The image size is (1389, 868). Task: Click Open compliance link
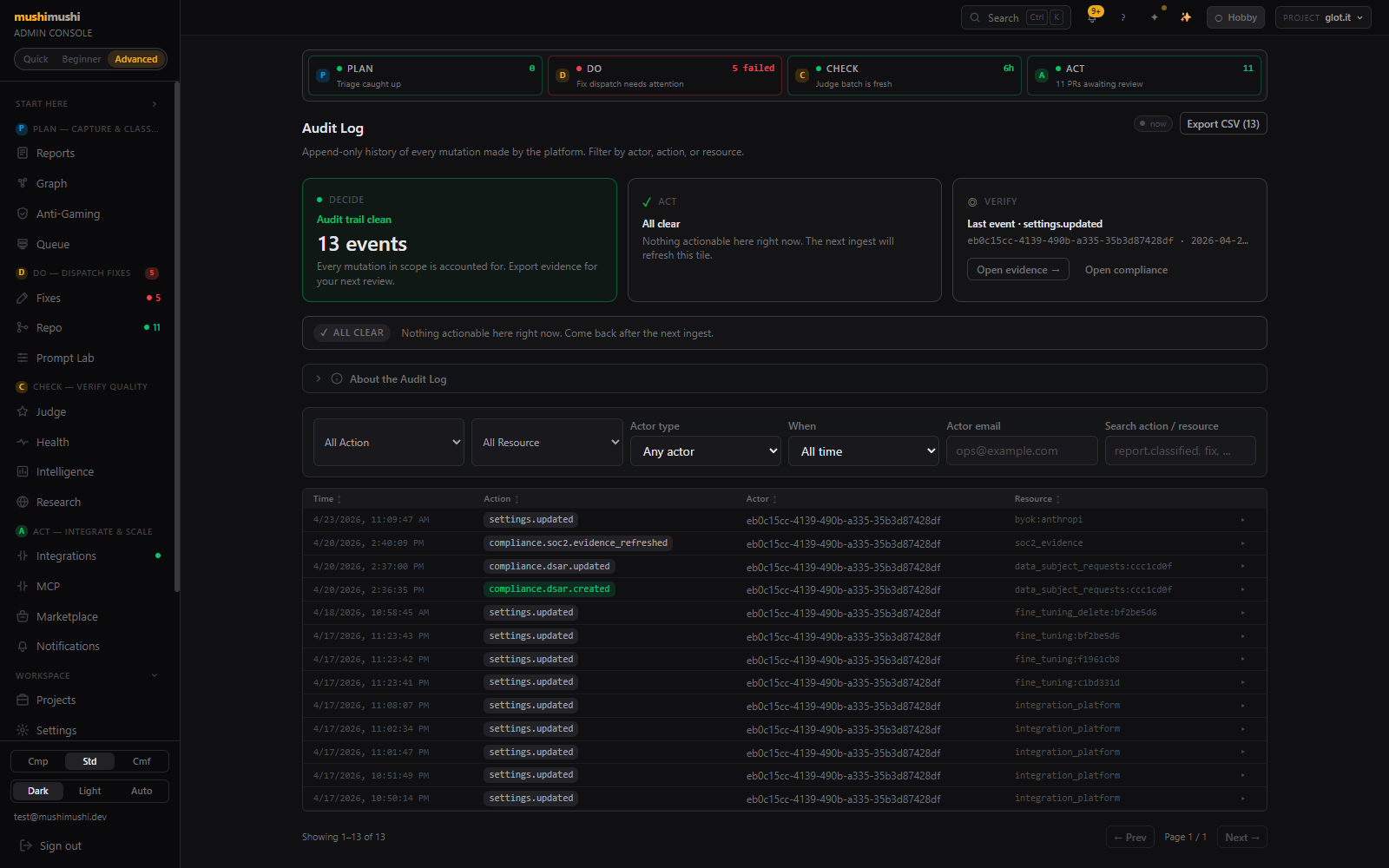pos(1126,270)
